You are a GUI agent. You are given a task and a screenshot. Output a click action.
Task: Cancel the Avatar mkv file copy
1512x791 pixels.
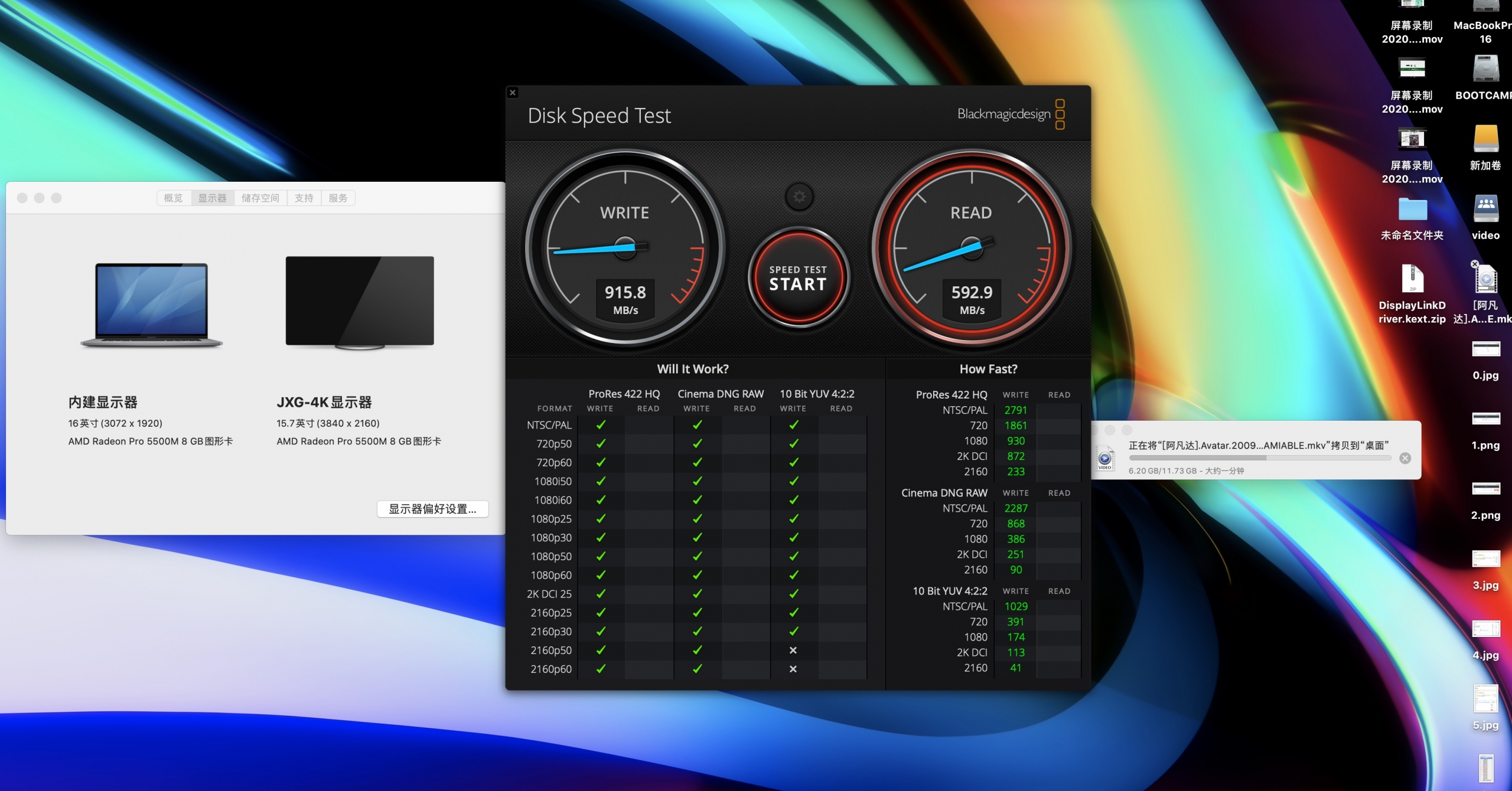1405,458
